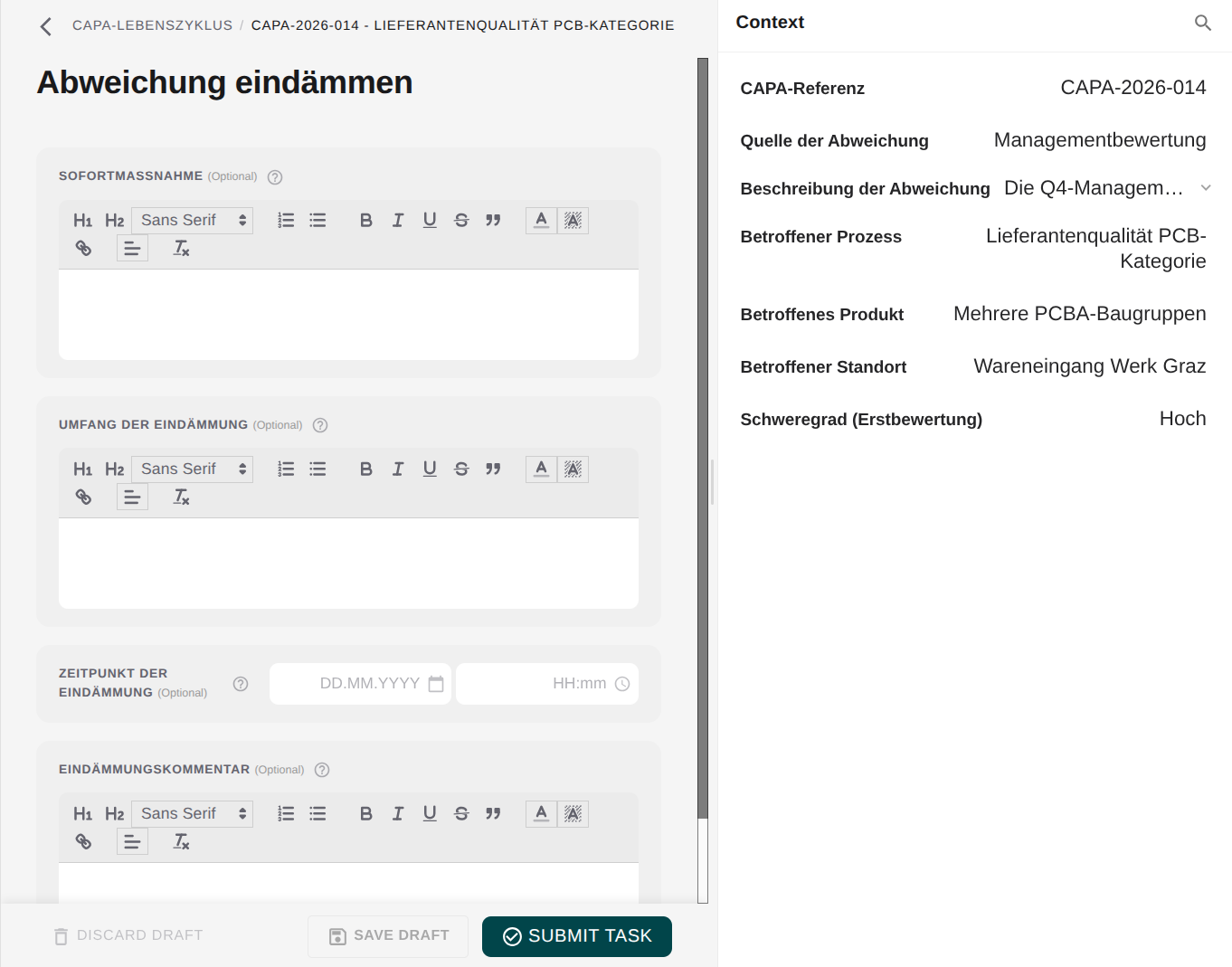Toggle italic formatting in the Sofortmassnahme toolbar

click(x=398, y=220)
